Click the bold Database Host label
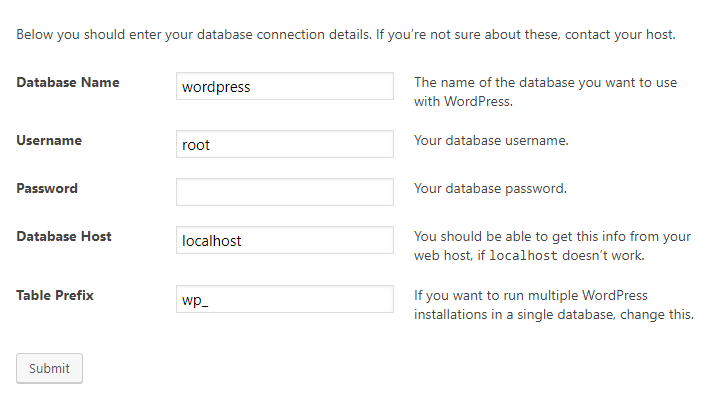This screenshot has height=399, width=716. click(x=64, y=236)
